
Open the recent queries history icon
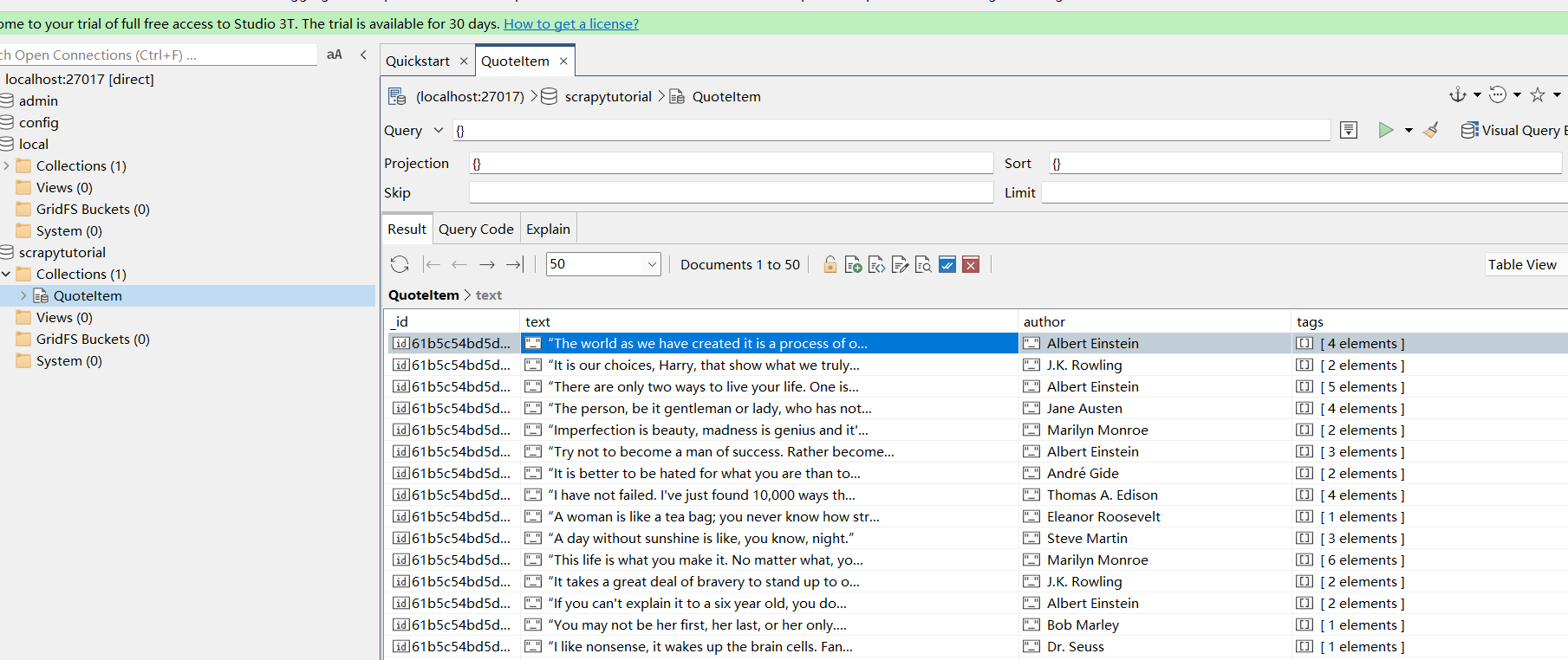[1498, 94]
